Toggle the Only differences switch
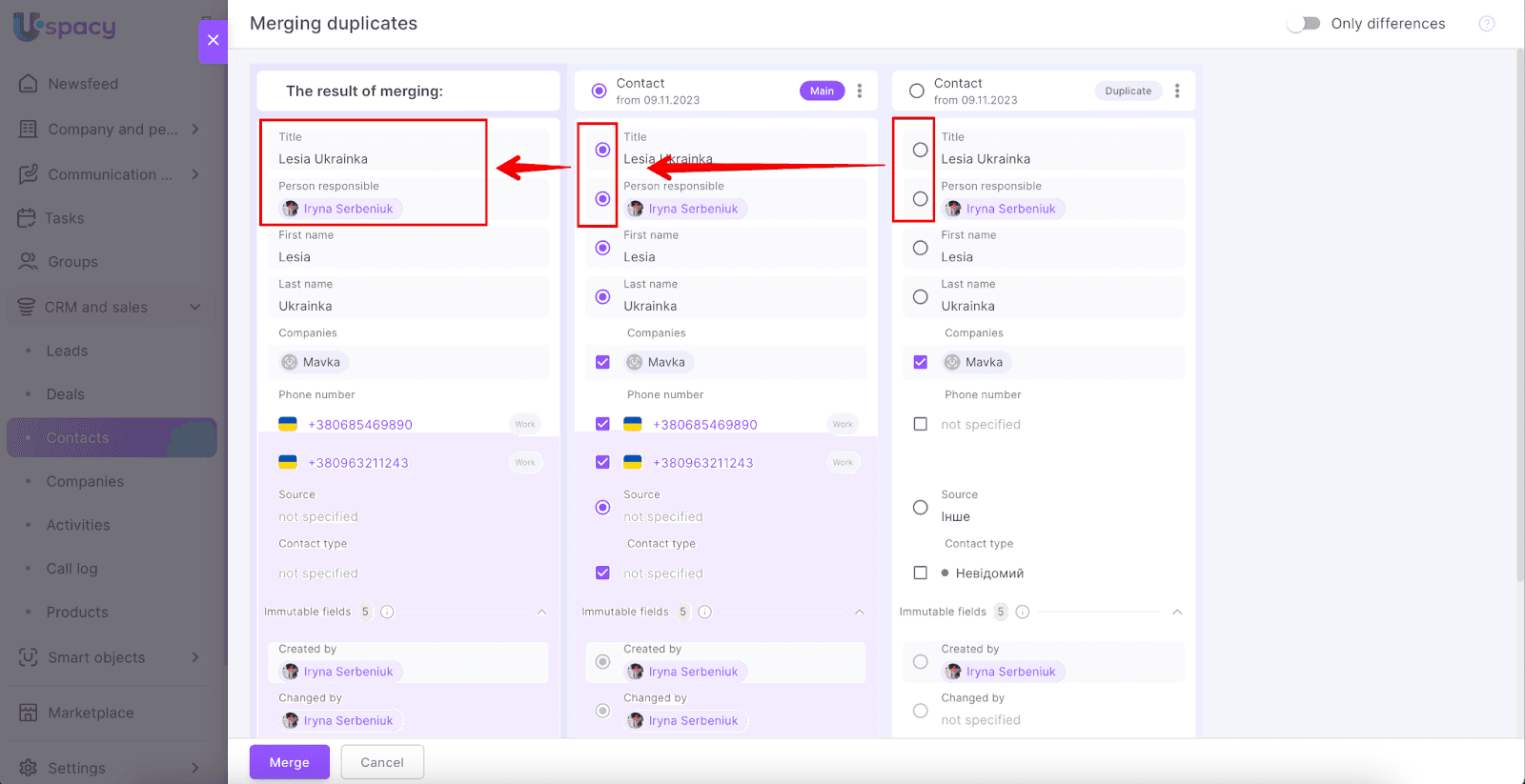Image resolution: width=1525 pixels, height=784 pixels. (1303, 24)
